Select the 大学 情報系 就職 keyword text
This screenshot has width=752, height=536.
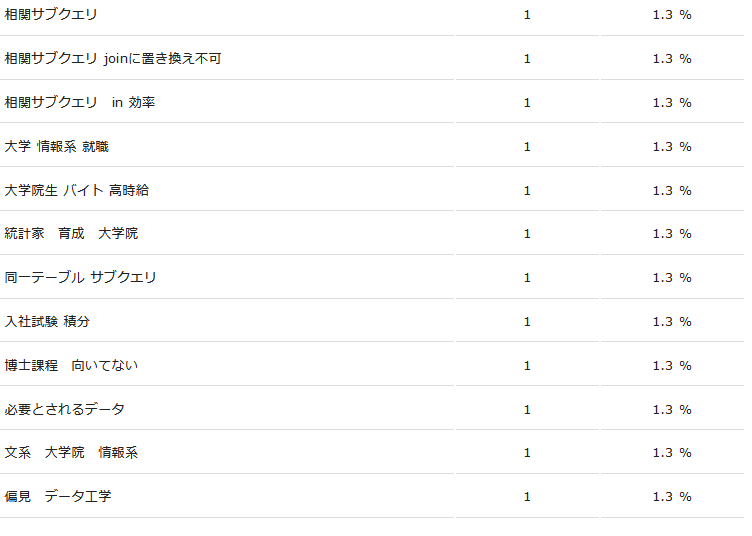(57, 147)
